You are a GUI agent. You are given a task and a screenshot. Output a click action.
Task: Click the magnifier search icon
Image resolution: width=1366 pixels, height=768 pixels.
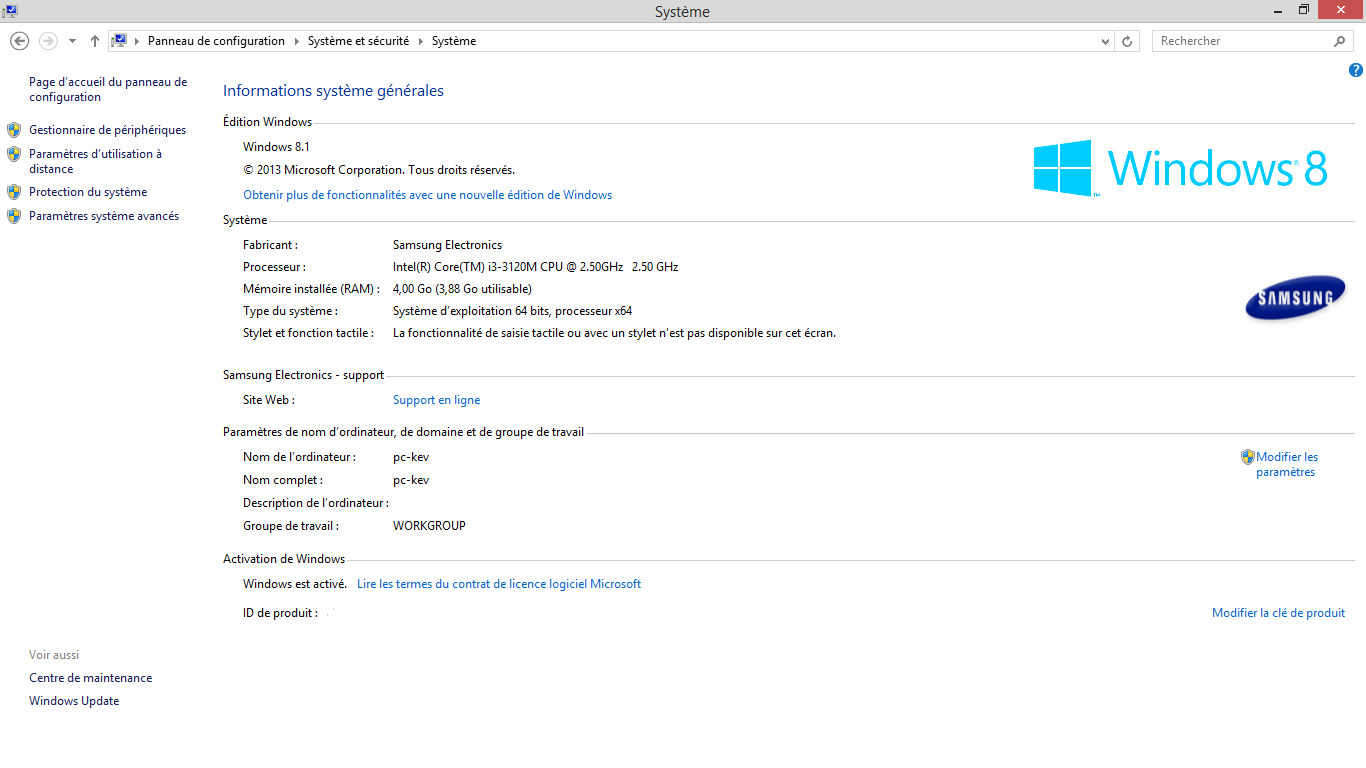pyautogui.click(x=1340, y=41)
